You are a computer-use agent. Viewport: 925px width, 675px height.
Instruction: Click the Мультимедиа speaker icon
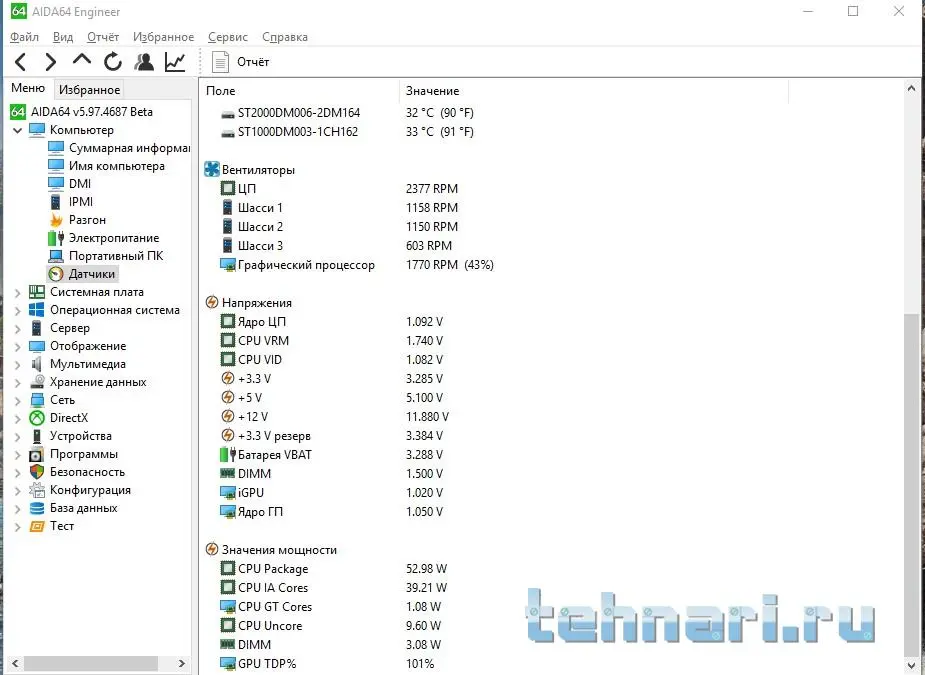pyautogui.click(x=37, y=364)
